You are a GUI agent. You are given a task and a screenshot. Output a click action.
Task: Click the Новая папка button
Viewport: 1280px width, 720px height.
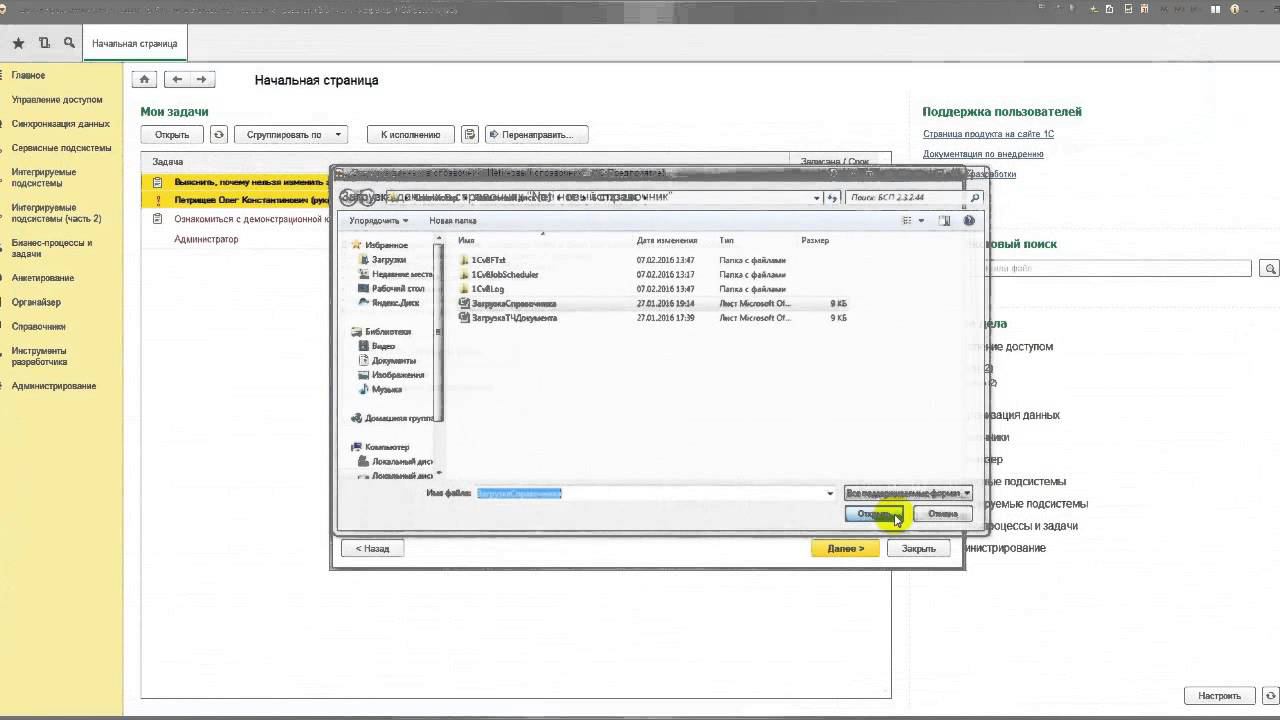(x=453, y=220)
